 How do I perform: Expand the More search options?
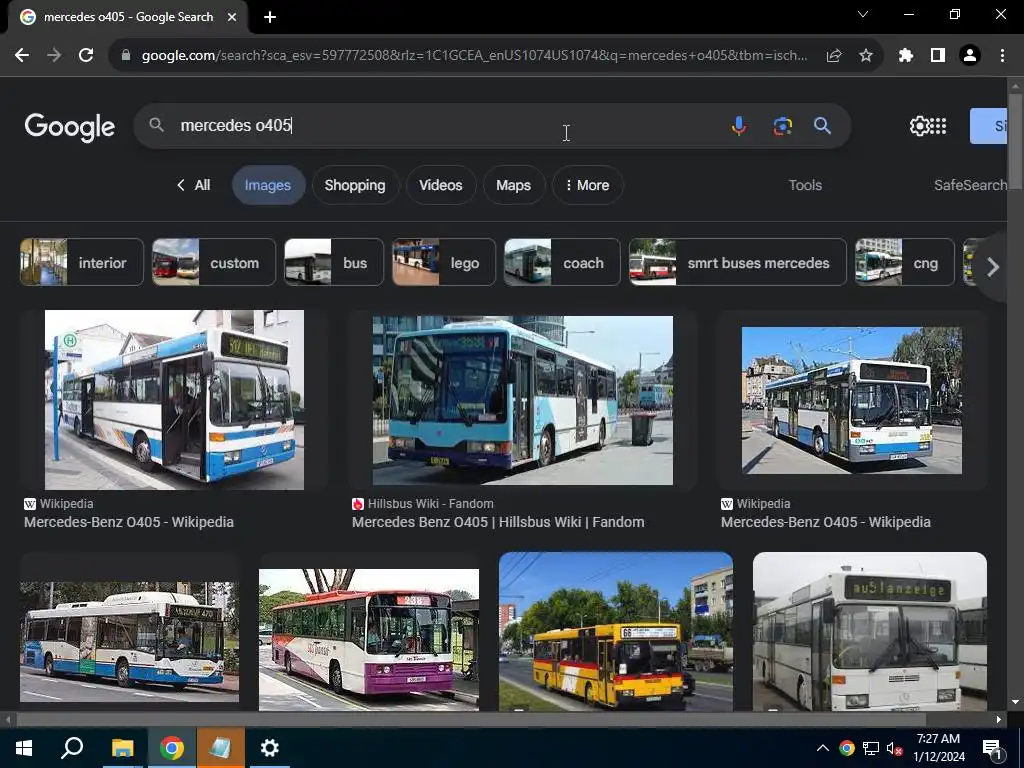tap(587, 185)
